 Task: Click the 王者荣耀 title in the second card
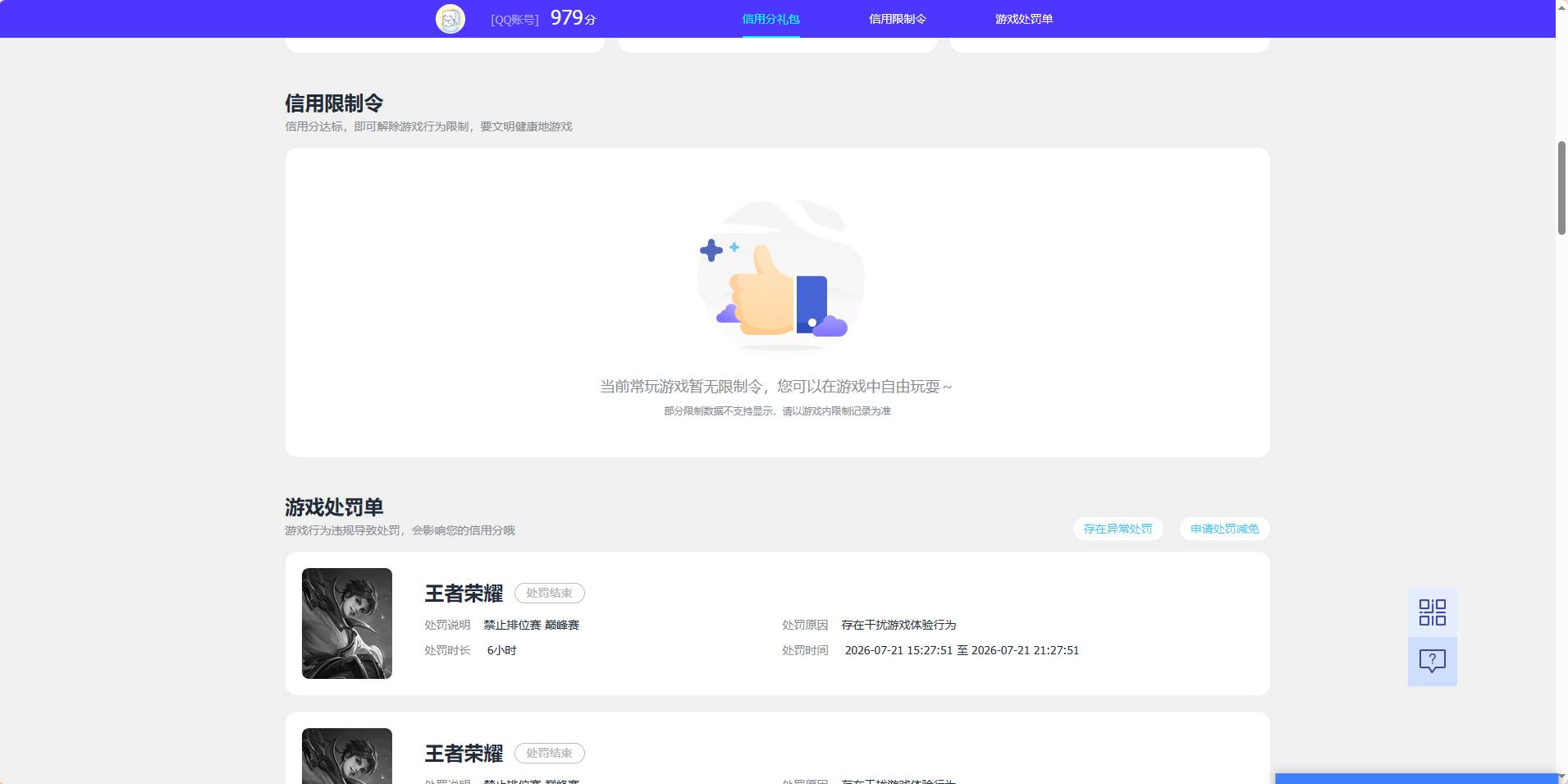[464, 754]
